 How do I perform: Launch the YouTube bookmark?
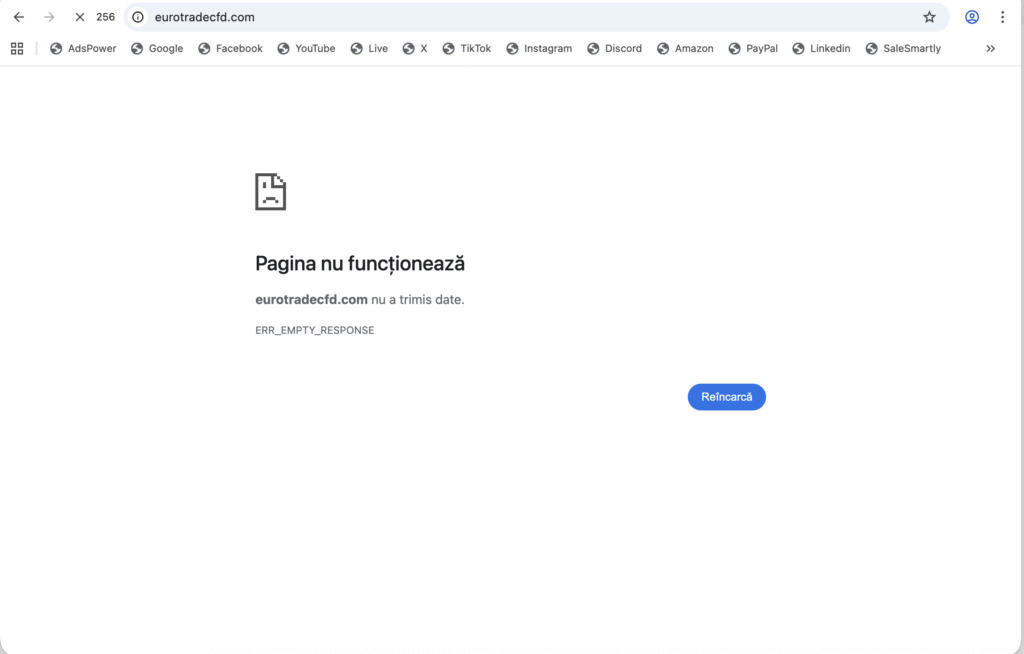tap(306, 48)
